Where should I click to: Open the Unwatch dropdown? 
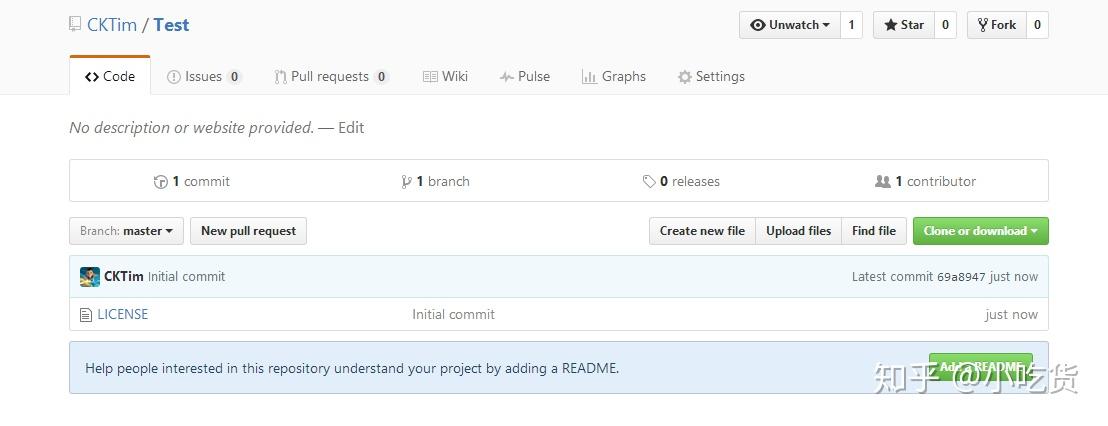tap(790, 25)
